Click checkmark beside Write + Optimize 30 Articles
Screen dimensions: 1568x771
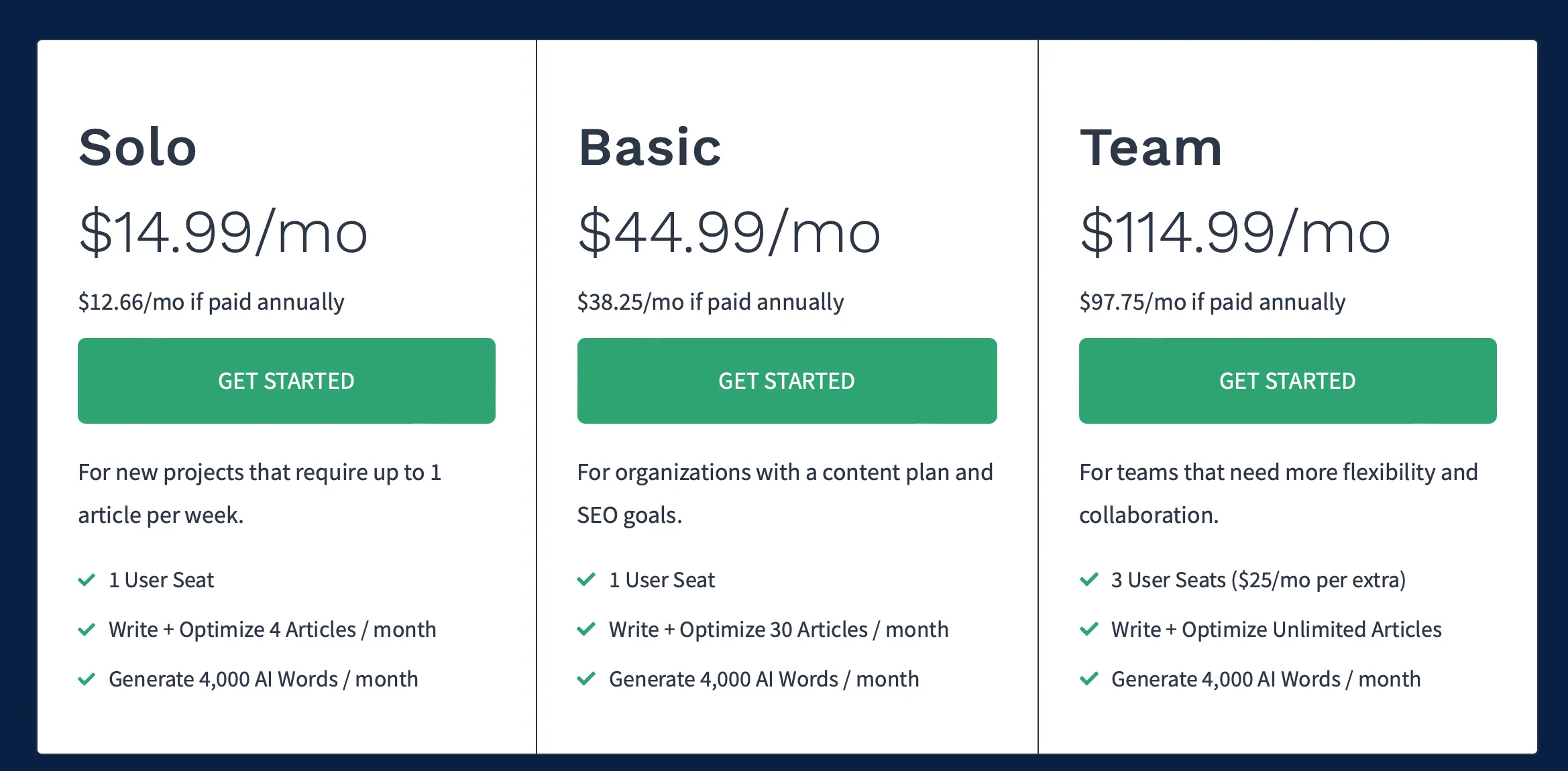point(586,630)
